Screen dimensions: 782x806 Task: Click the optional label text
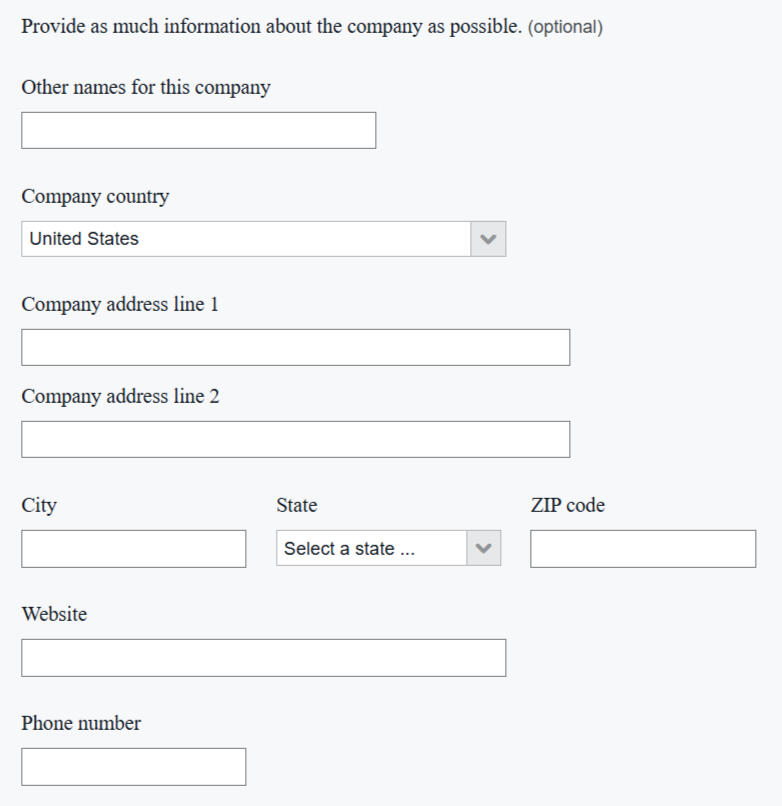tap(562, 27)
